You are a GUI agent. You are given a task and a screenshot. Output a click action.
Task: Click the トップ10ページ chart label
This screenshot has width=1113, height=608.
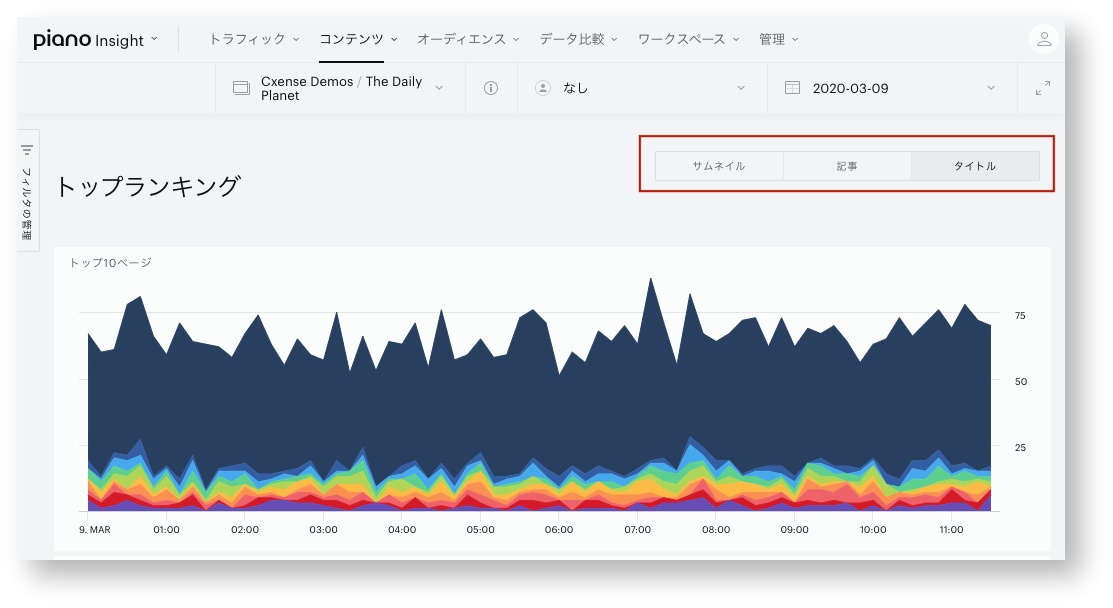[x=110, y=262]
